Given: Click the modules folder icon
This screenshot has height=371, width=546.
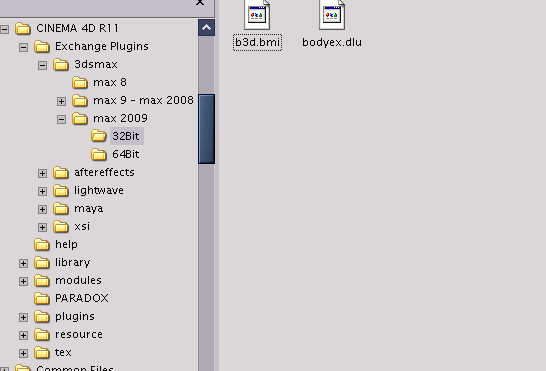Looking at the screenshot, I should pyautogui.click(x=42, y=281).
